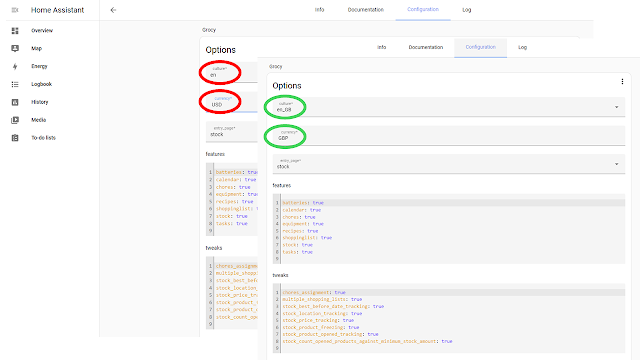Click the 'multiple_shopping_lists: true' tweaks line
Image resolution: width=640 pixels, height=360 pixels.
coord(322,300)
